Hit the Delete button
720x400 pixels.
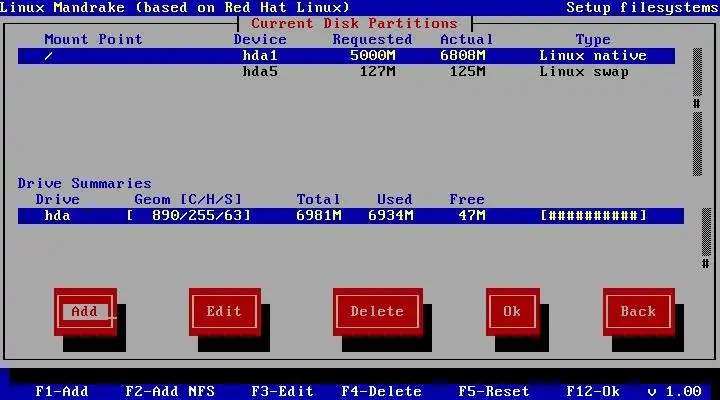pos(377,312)
